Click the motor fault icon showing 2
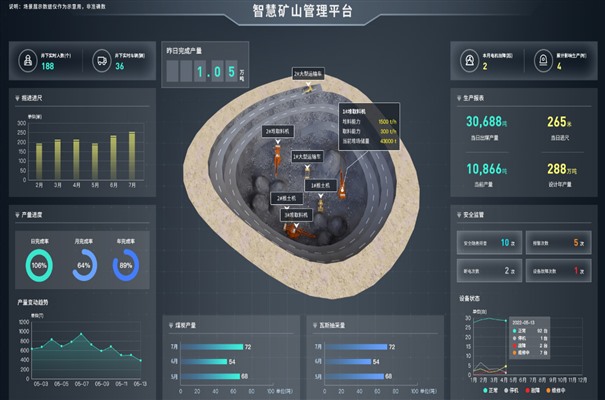The height and width of the screenshot is (400, 605). [x=469, y=61]
